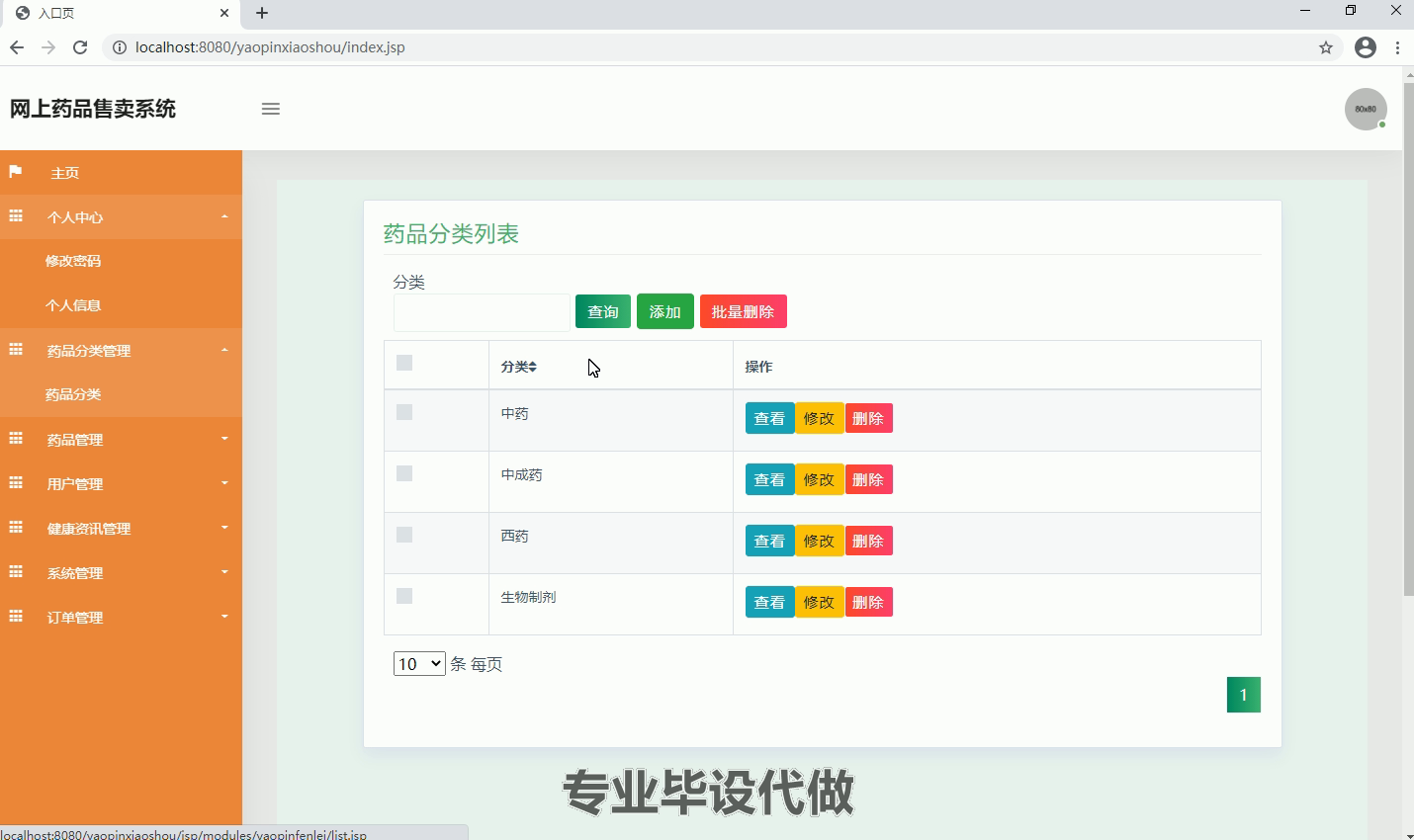The width and height of the screenshot is (1414, 840).
Task: Click the browser forward arrow
Action: (x=48, y=47)
